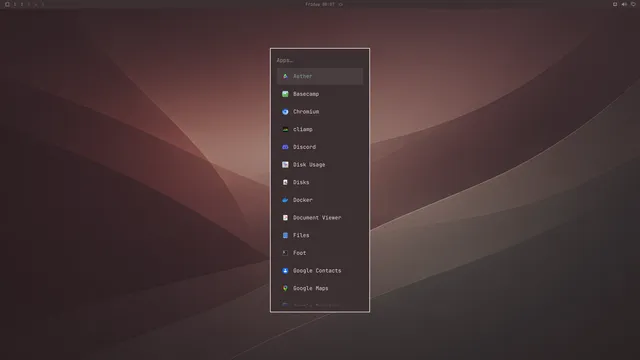Switch to workspace 1 in top bar

(15, 4)
